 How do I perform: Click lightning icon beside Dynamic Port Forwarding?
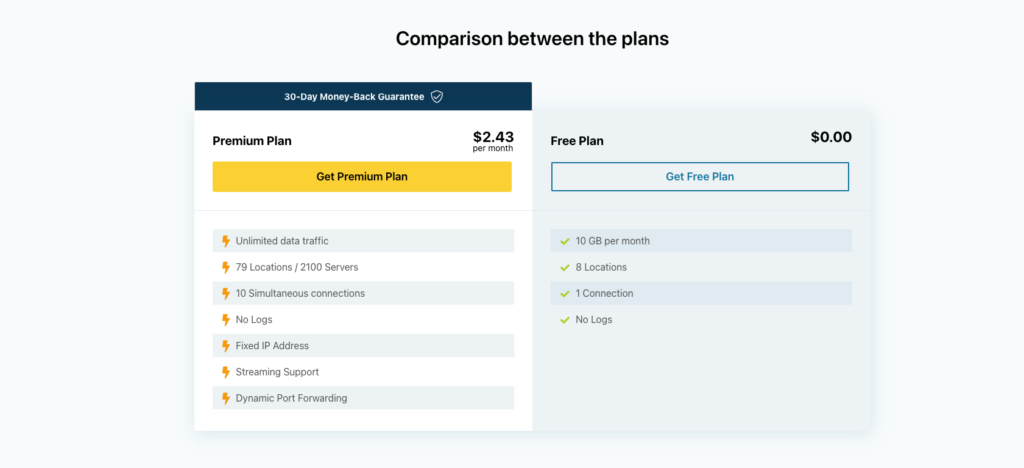tap(226, 398)
